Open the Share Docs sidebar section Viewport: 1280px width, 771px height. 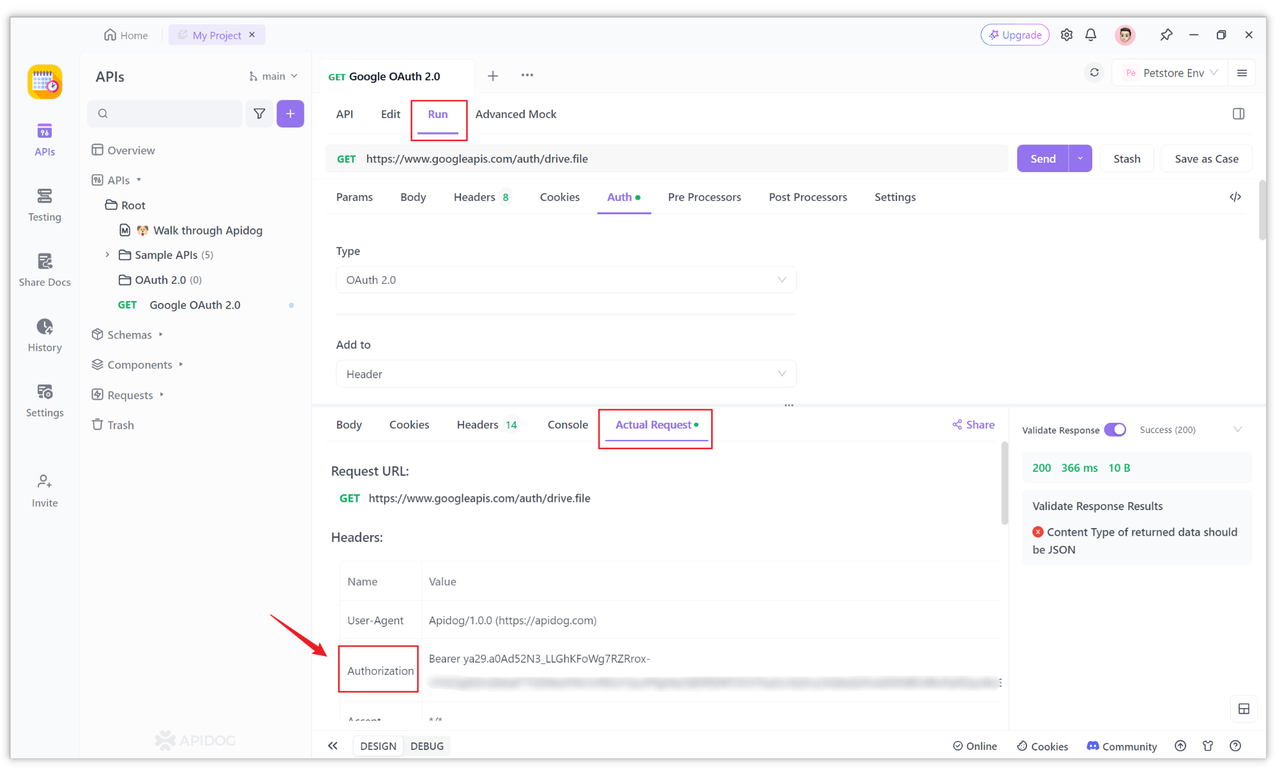[x=44, y=270]
